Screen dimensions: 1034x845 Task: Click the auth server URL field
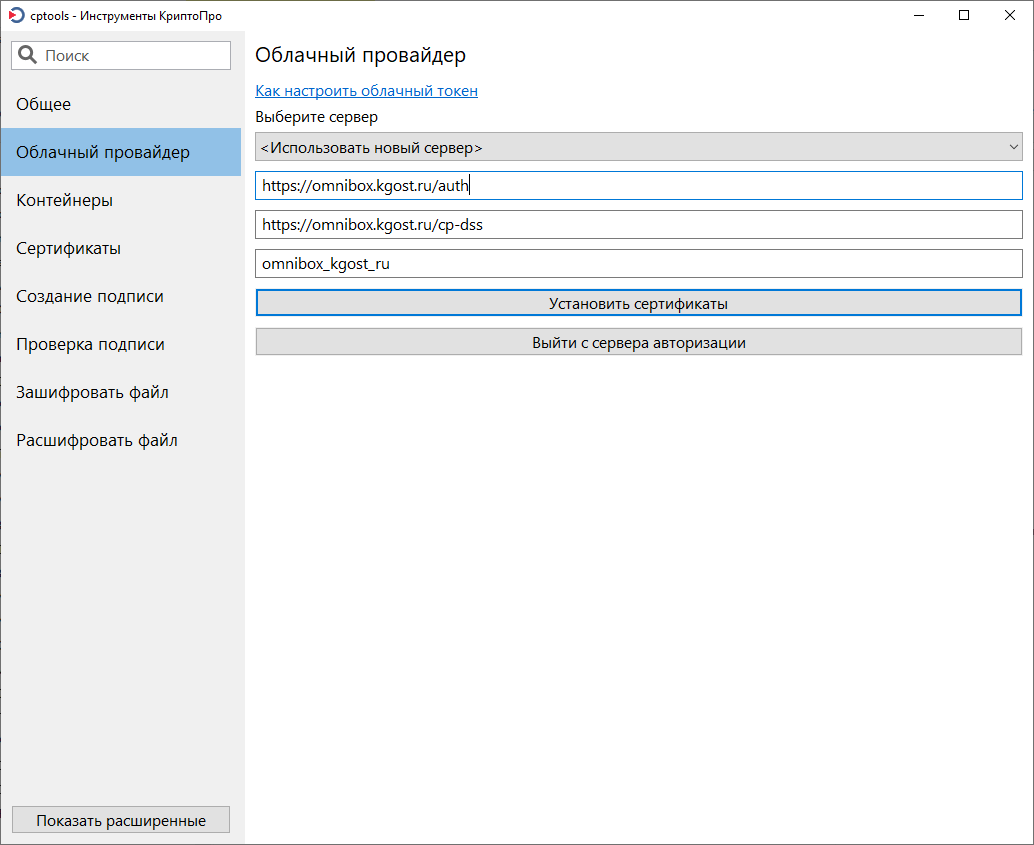pyautogui.click(x=638, y=186)
